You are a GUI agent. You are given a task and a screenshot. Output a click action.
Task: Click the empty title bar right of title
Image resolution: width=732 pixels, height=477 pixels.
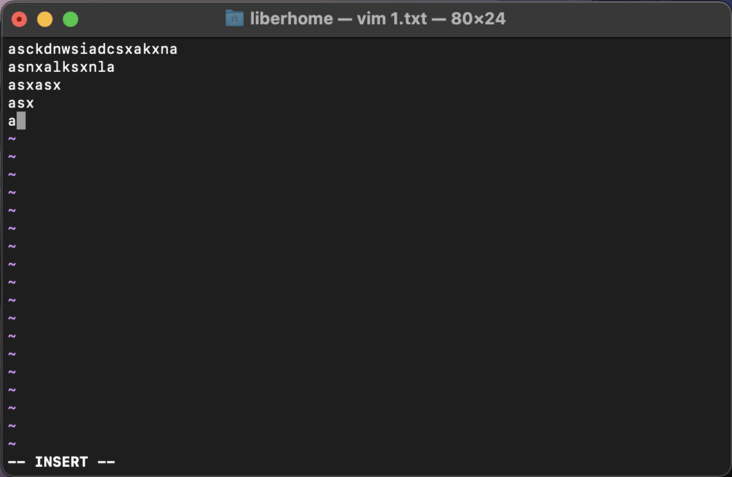[x=620, y=19]
